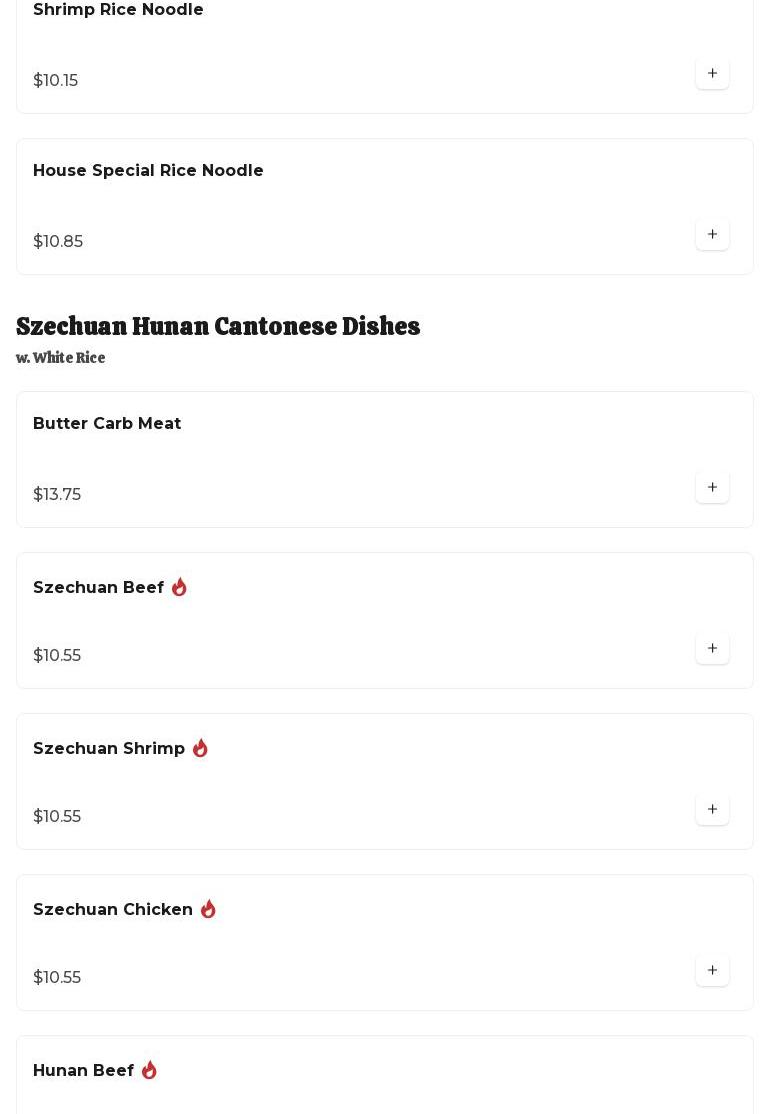
Task: Click flame icon next to Szechuan Shrimp
Action: 200,748
